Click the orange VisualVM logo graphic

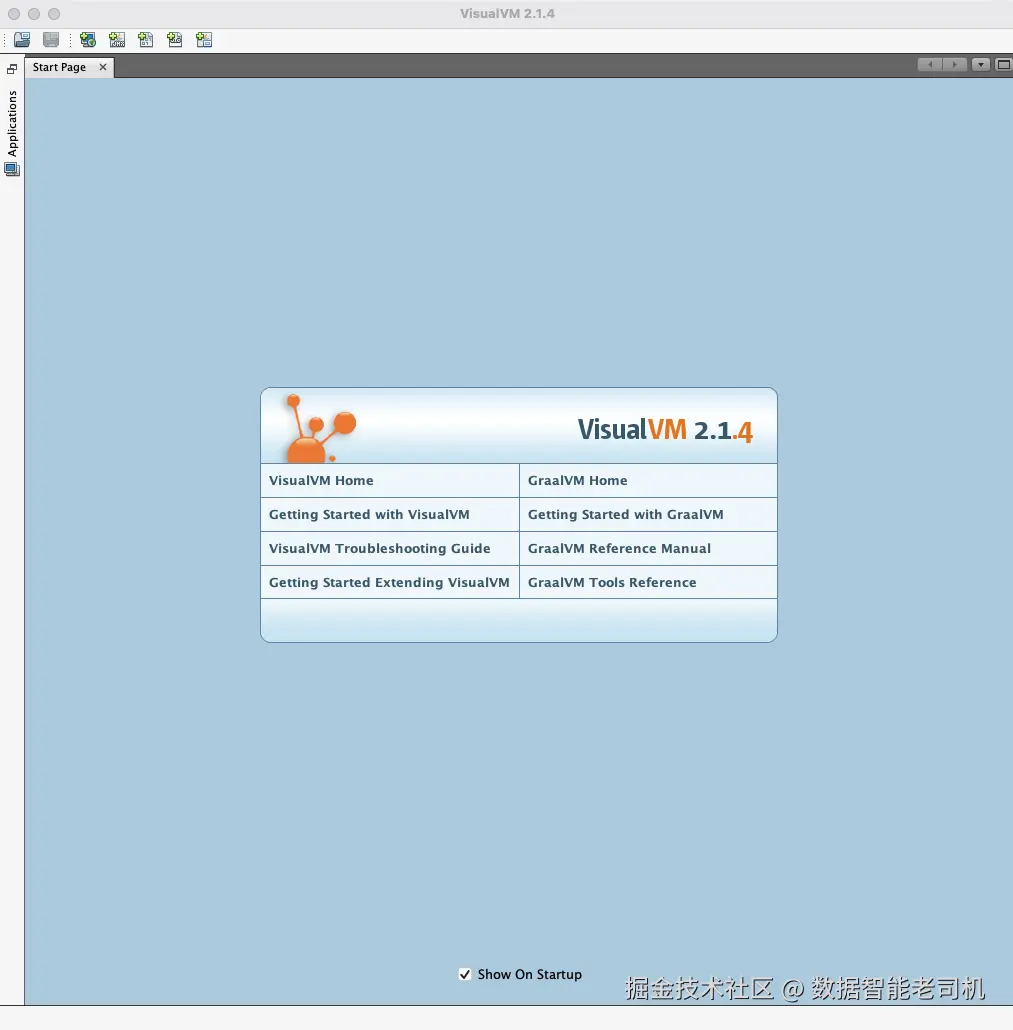321,428
